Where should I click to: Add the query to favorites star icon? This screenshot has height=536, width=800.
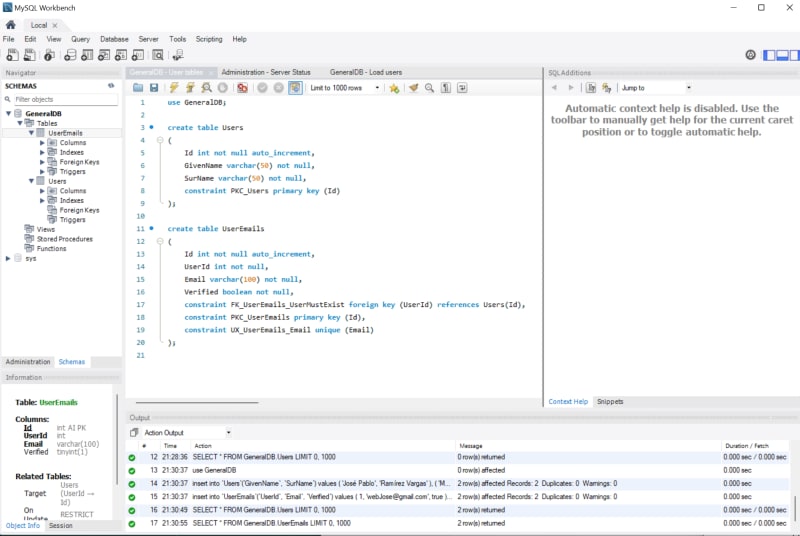click(x=394, y=88)
